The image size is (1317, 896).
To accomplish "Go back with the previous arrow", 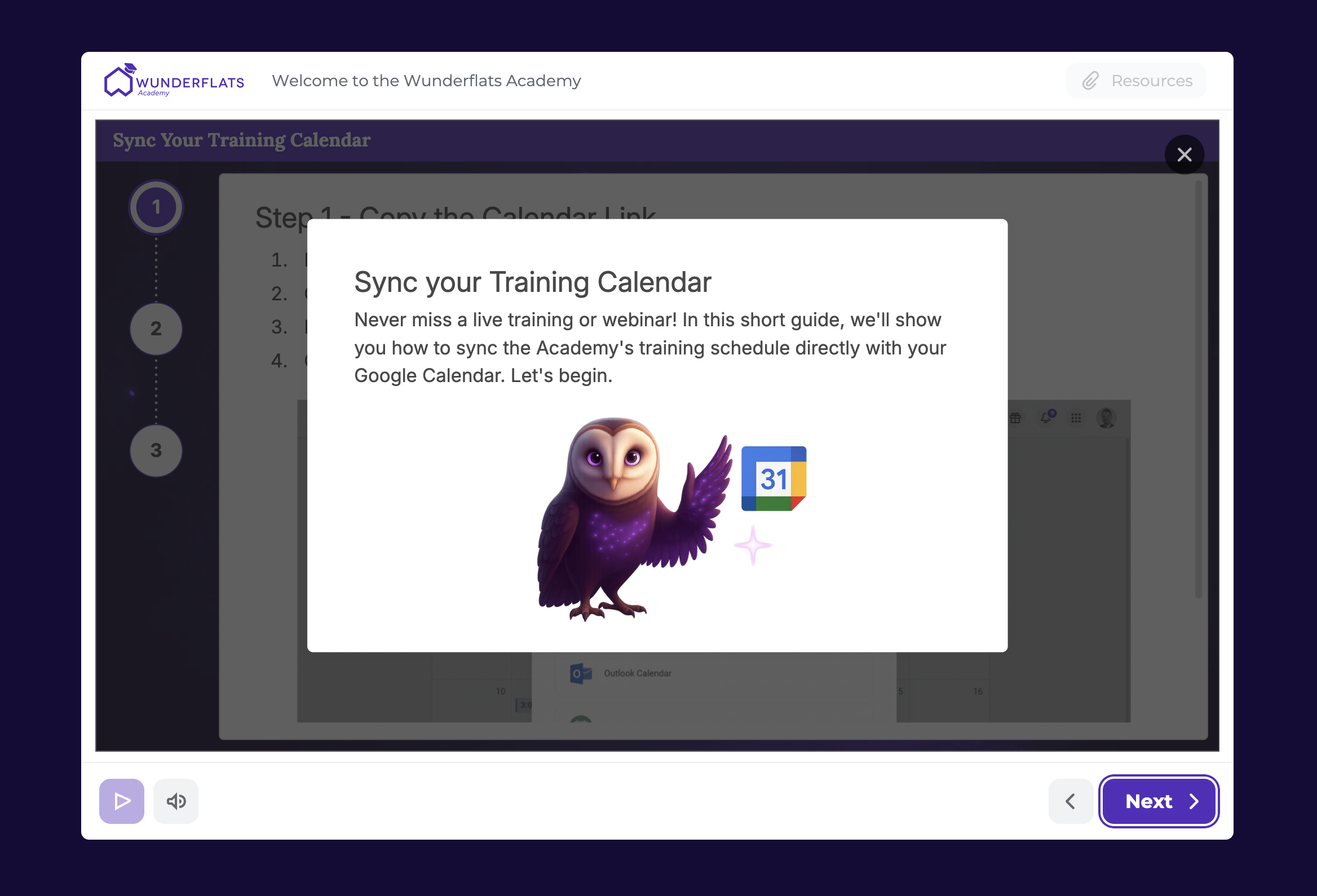I will coord(1070,801).
